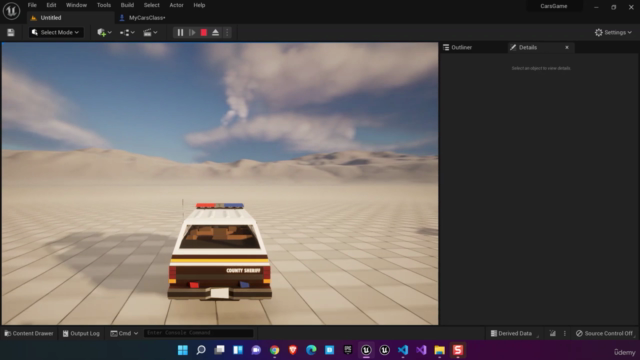Open the add content to project dropdown
This screenshot has height=360, width=640.
pos(104,33)
